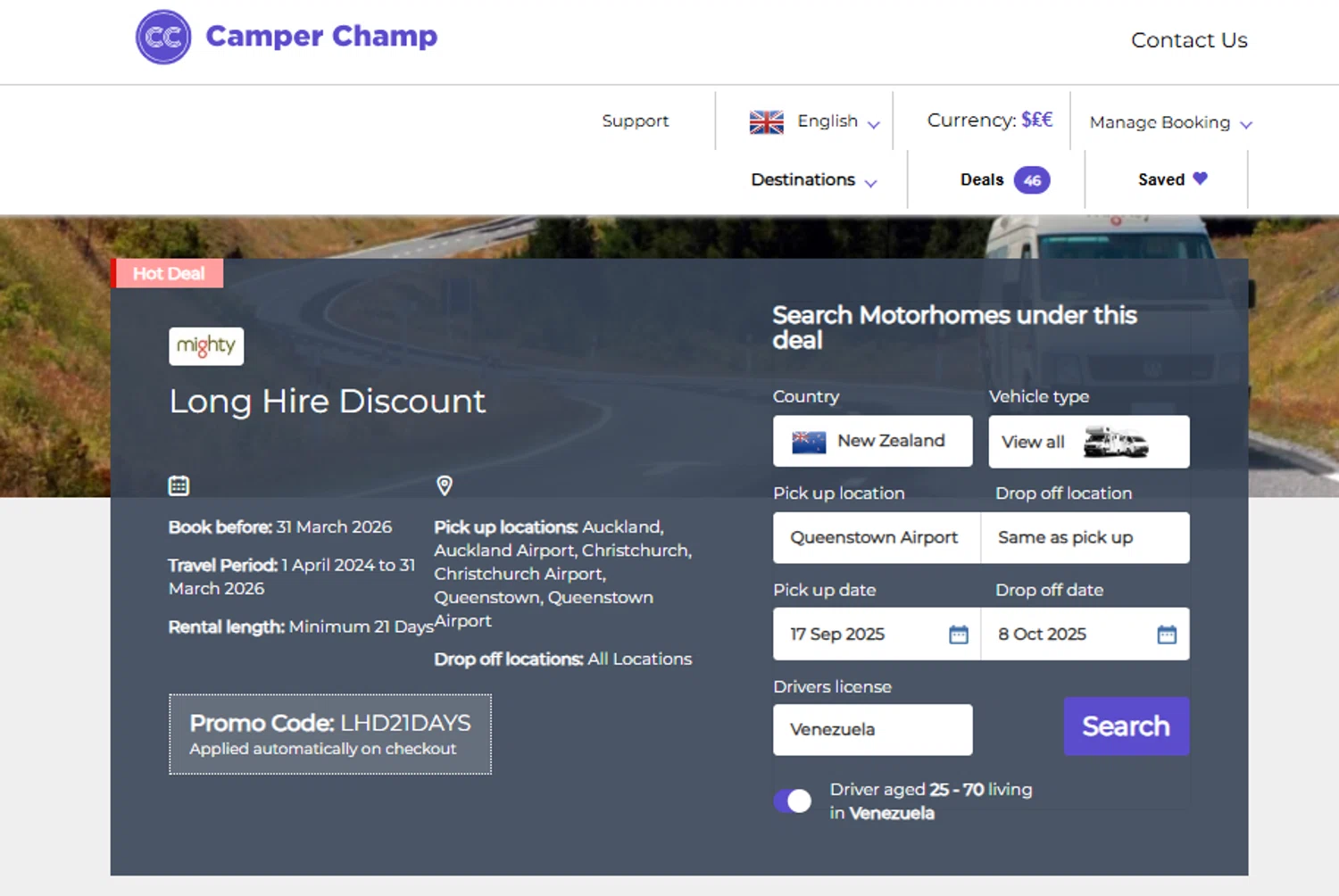Click the Long Hire Discount heading
The image size is (1339, 896).
point(327,402)
